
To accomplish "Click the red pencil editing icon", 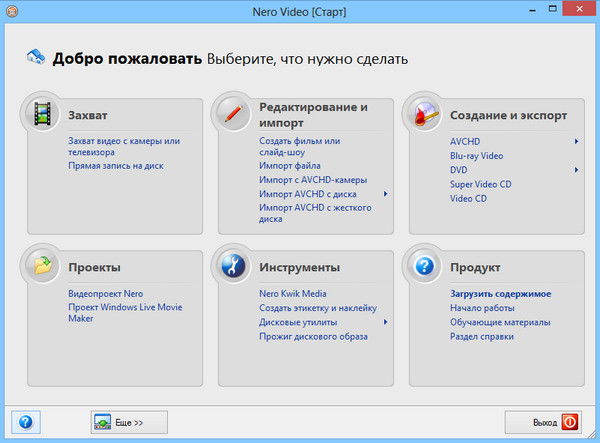I will [232, 114].
